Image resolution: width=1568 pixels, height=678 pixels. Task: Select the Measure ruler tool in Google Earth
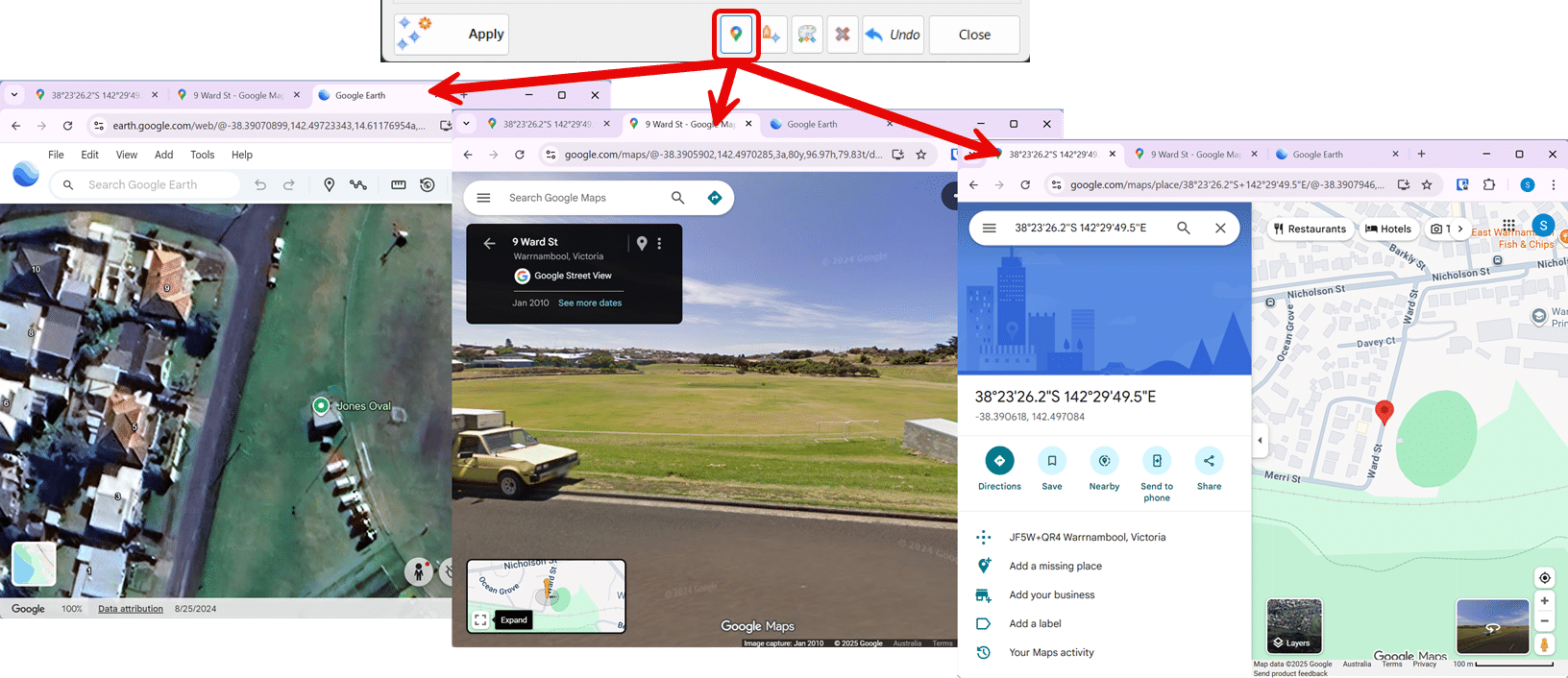399,184
